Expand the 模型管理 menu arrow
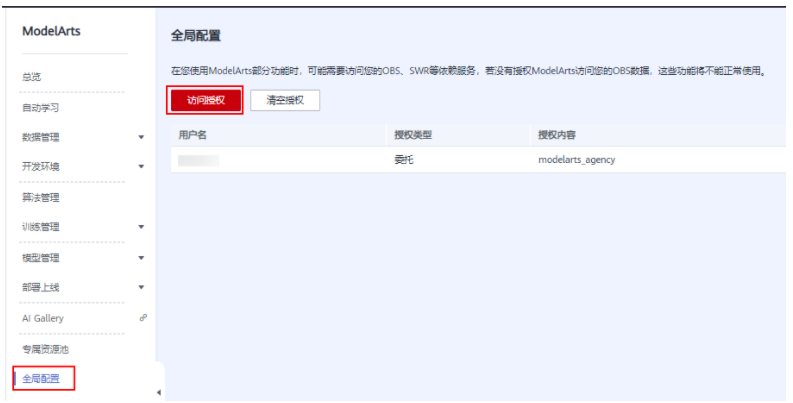The width and height of the screenshot is (793, 403). coord(141,258)
